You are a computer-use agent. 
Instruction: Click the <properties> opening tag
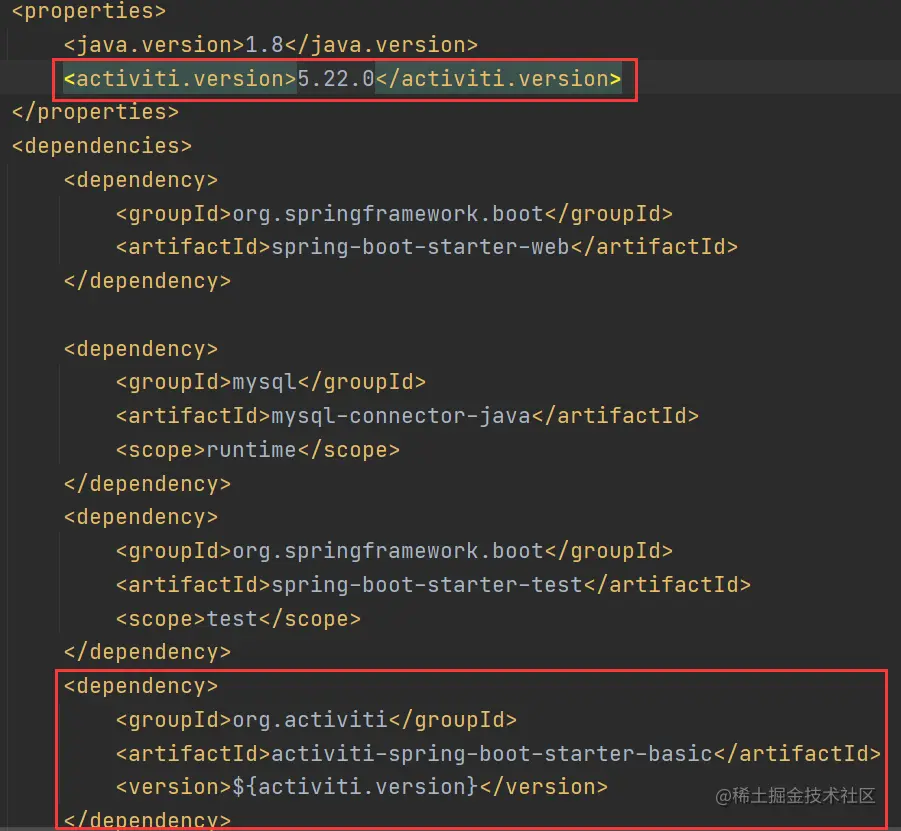pos(87,12)
